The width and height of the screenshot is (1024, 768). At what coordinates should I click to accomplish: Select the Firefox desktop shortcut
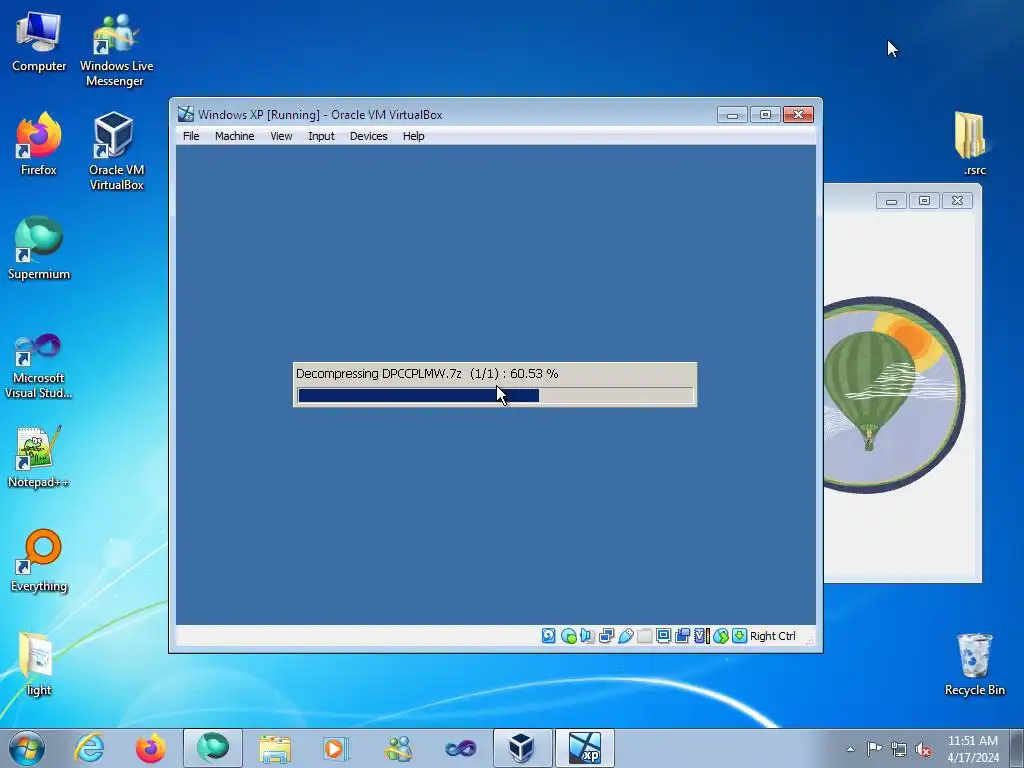tap(39, 144)
